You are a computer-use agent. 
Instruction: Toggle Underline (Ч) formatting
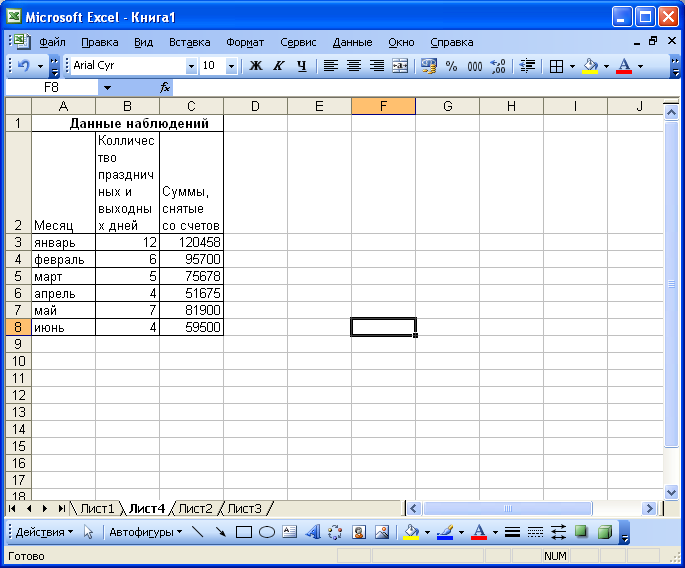pos(301,66)
